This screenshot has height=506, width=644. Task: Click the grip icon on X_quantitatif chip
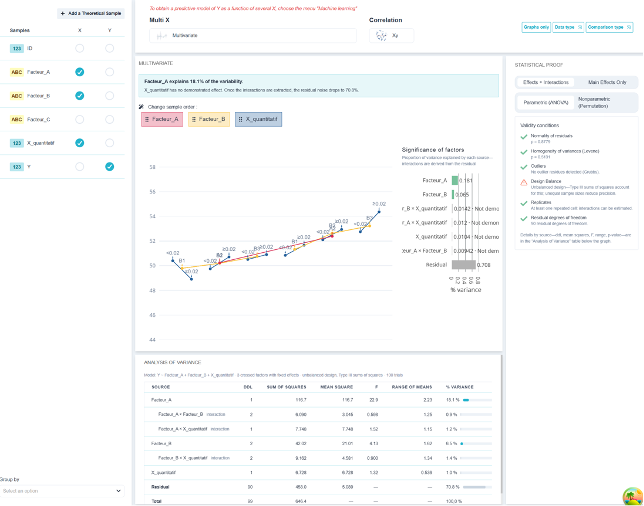(241, 120)
